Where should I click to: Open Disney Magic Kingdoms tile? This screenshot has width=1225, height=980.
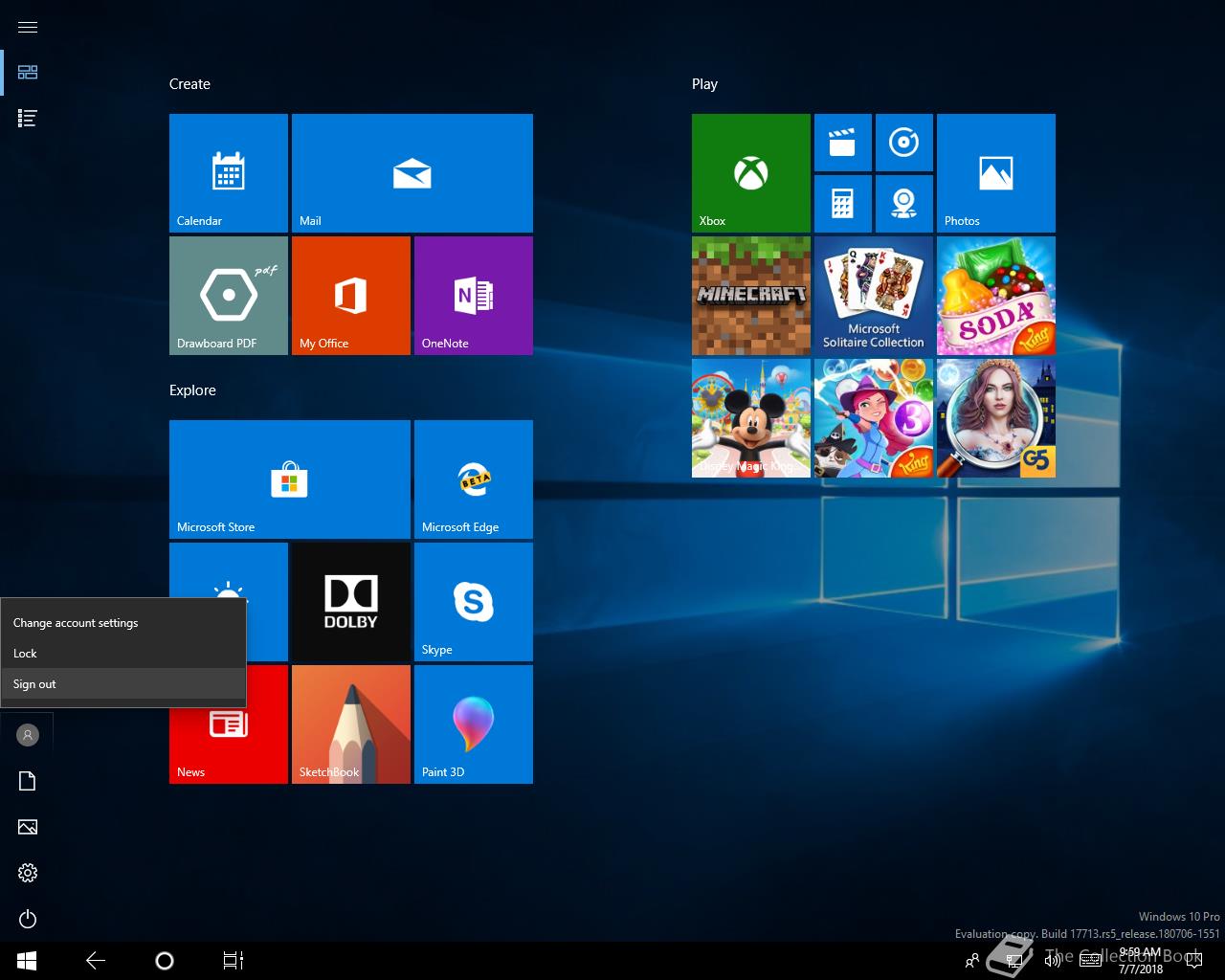751,418
